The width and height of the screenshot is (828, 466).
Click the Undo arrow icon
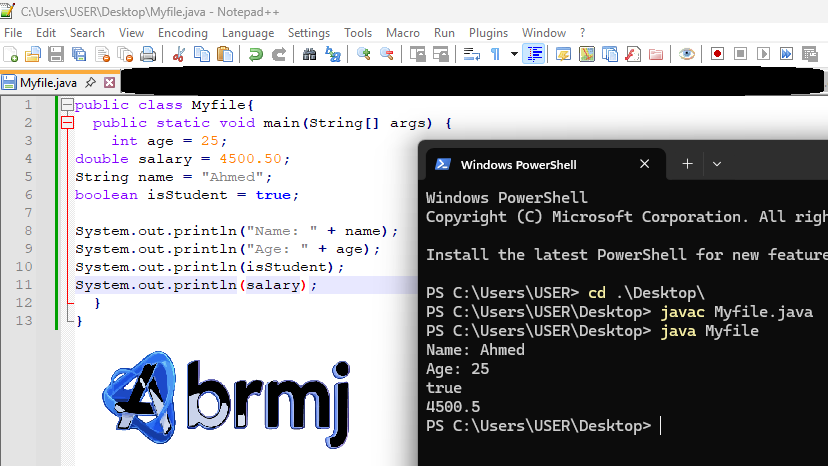[x=256, y=54]
